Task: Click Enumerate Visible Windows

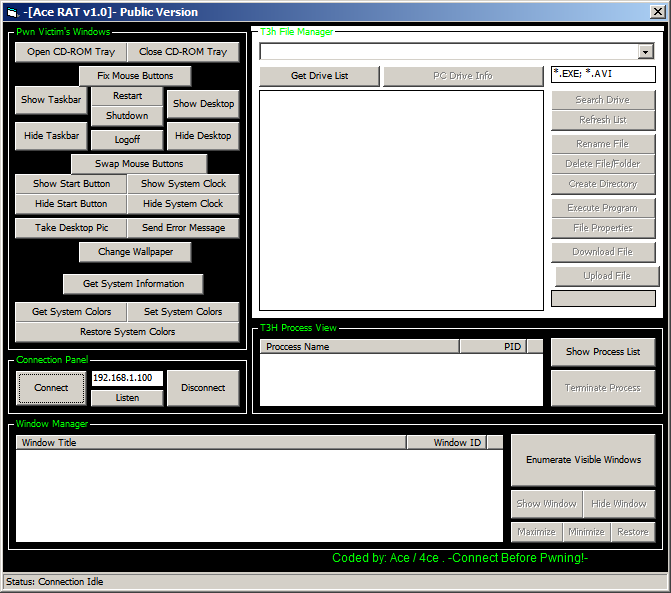Action: [583, 460]
